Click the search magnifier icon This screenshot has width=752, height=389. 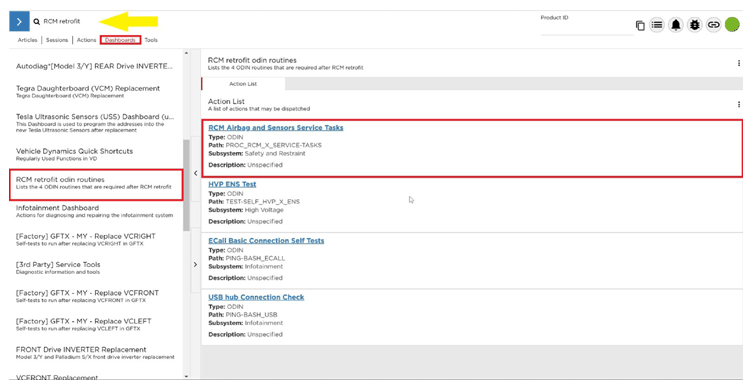click(36, 22)
